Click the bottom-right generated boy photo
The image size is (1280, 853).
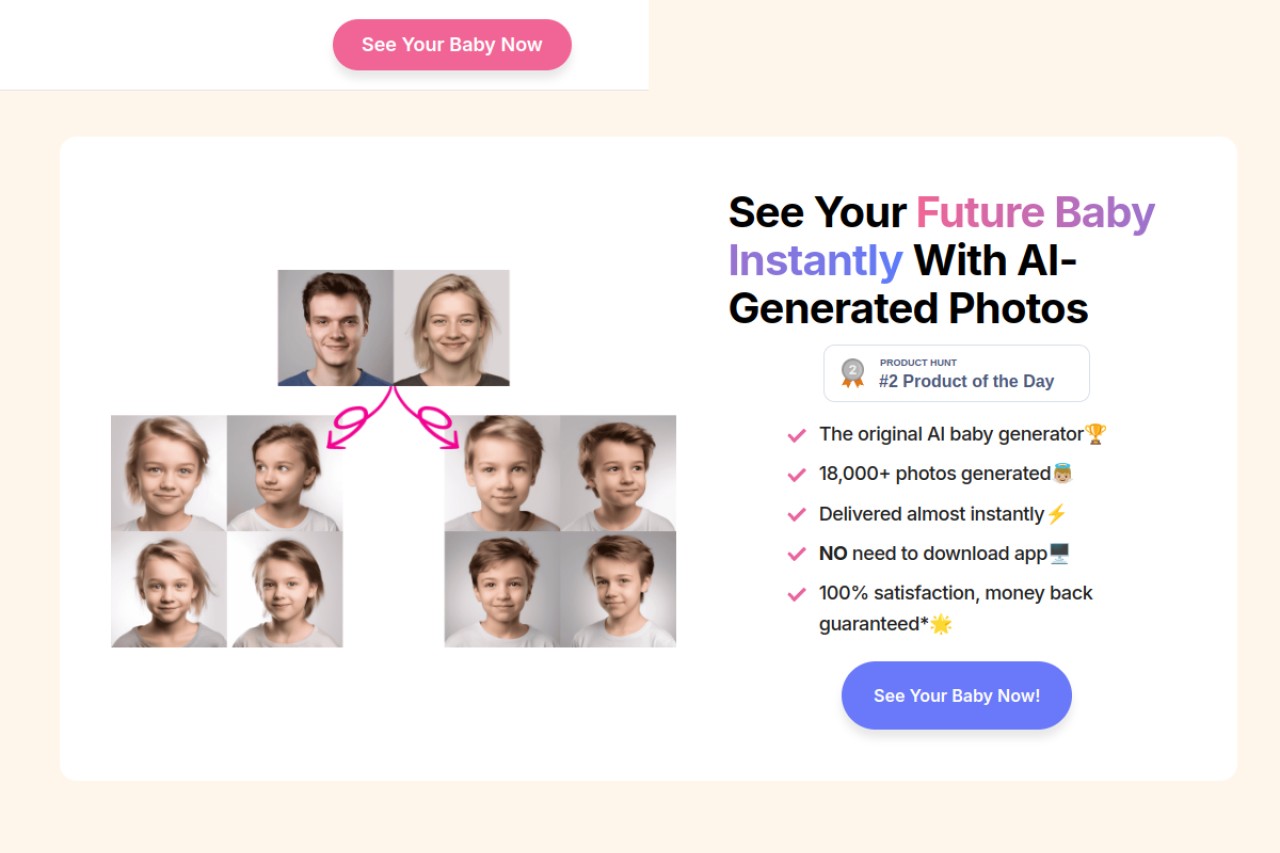click(x=618, y=589)
